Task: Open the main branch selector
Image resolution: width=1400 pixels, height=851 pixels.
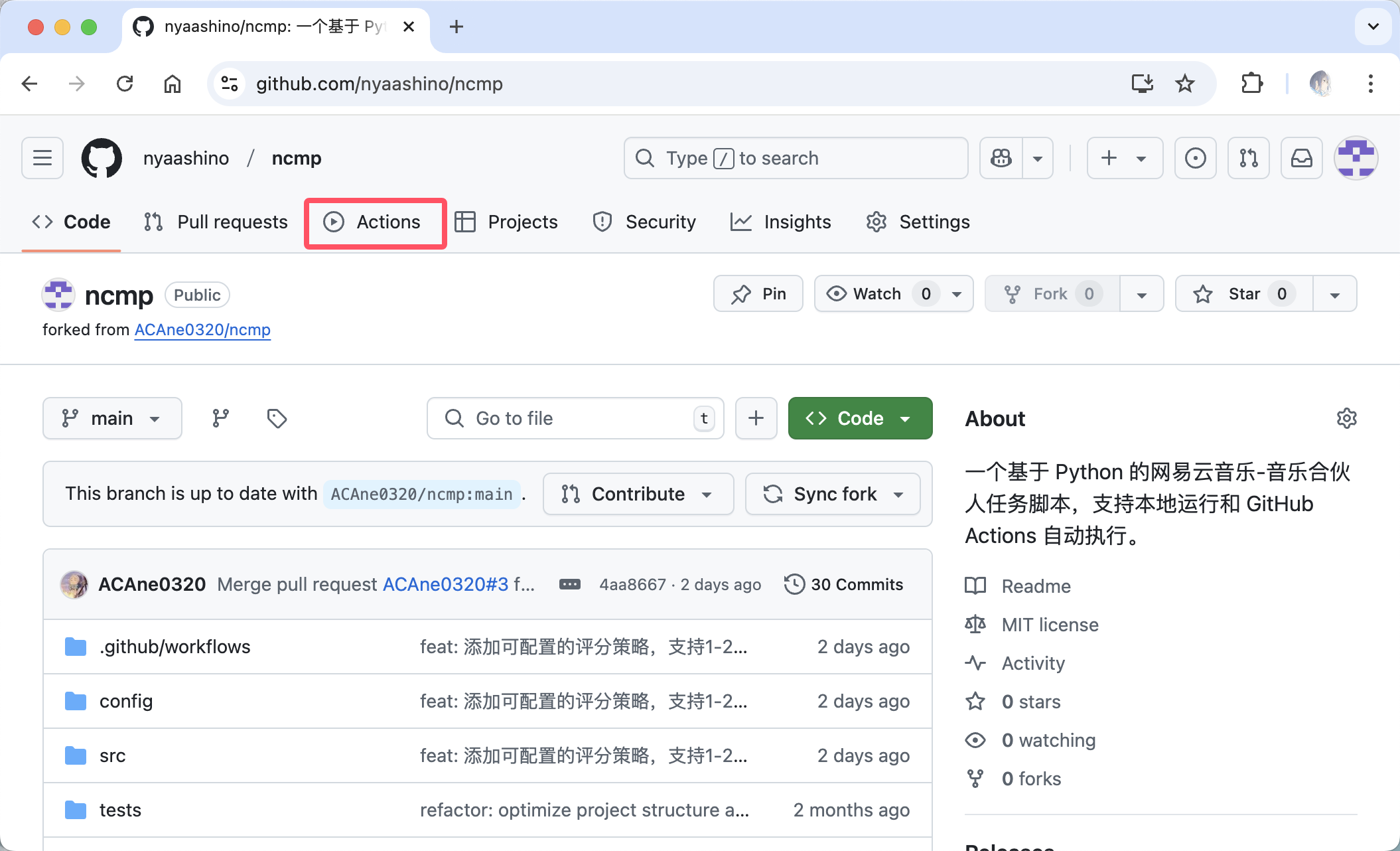Action: [112, 418]
